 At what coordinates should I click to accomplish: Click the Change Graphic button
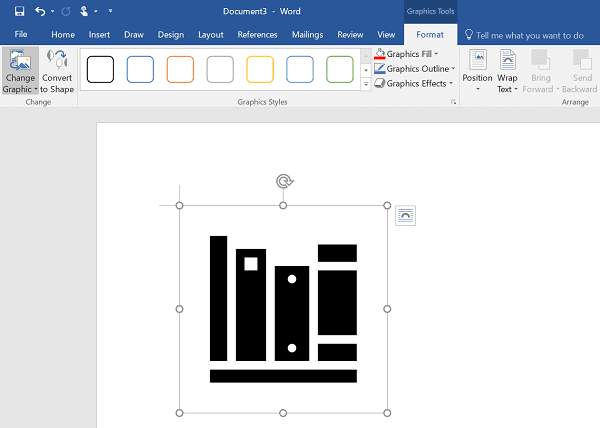20,71
